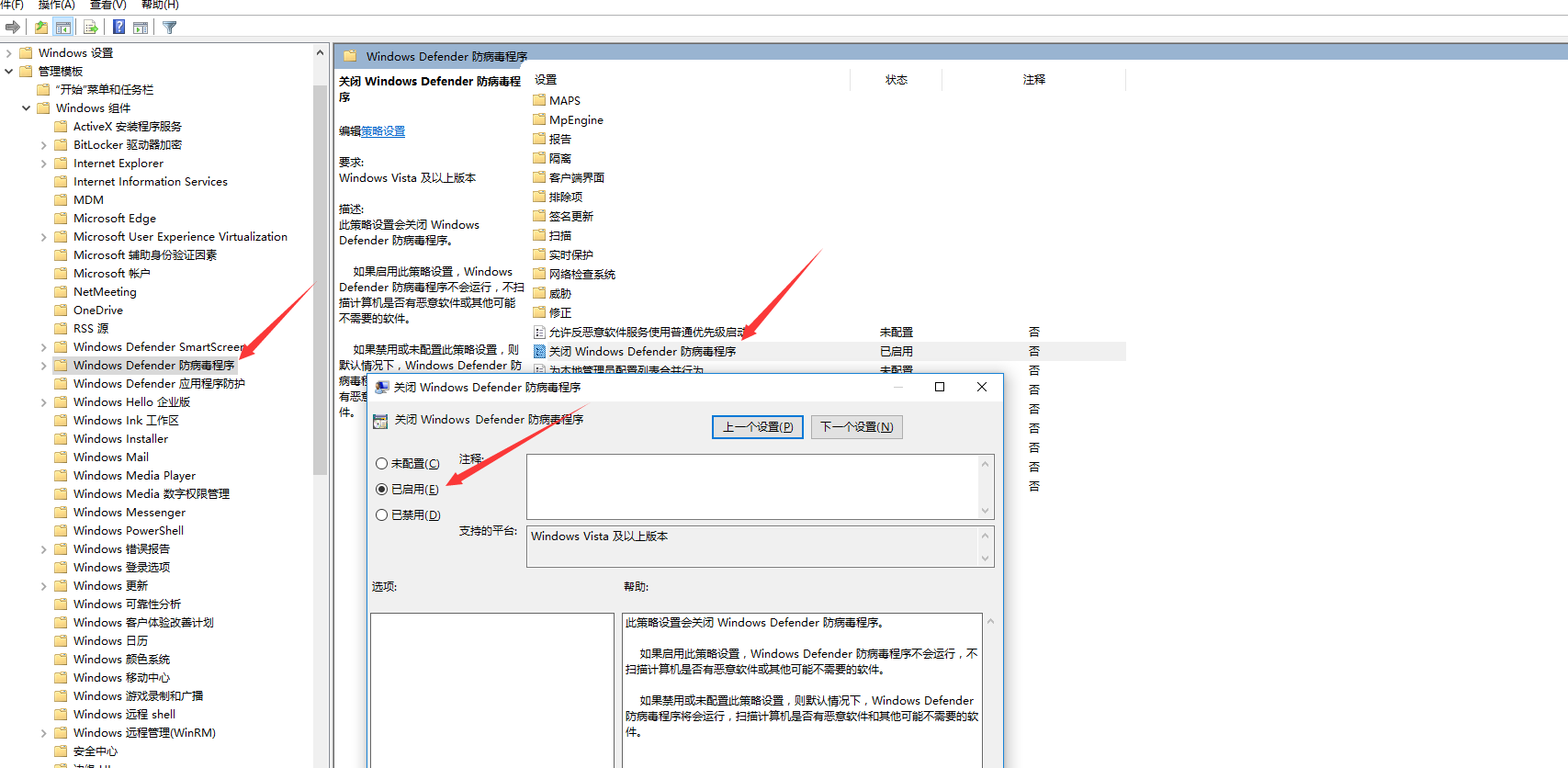Click the 扫描 folder icon
Screen dimensions: 1568x768
[x=540, y=235]
